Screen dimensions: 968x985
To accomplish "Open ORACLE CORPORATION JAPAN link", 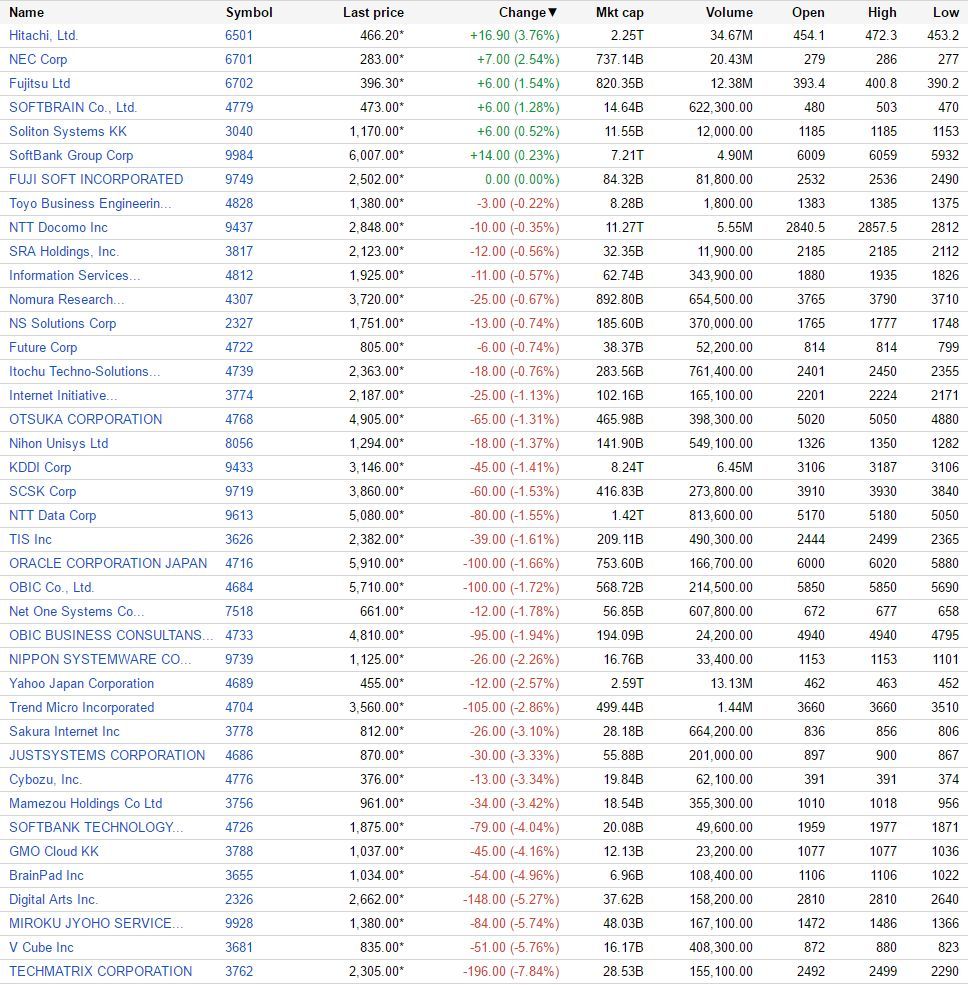I will [108, 563].
